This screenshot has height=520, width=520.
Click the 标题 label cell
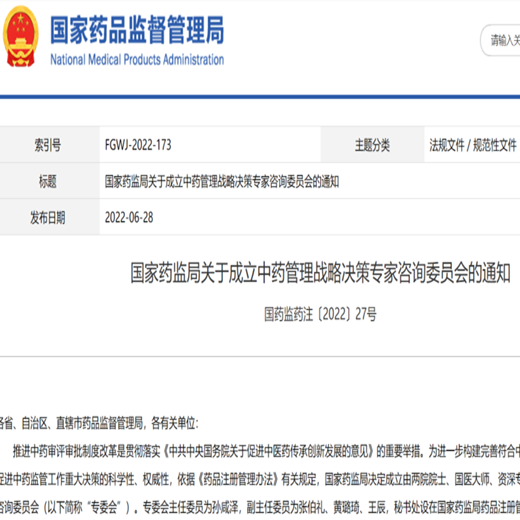pos(49,181)
